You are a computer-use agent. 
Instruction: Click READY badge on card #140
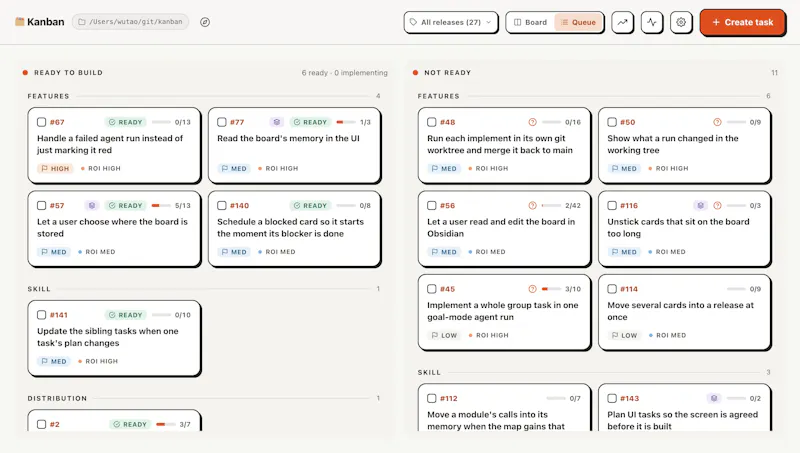tap(310, 206)
